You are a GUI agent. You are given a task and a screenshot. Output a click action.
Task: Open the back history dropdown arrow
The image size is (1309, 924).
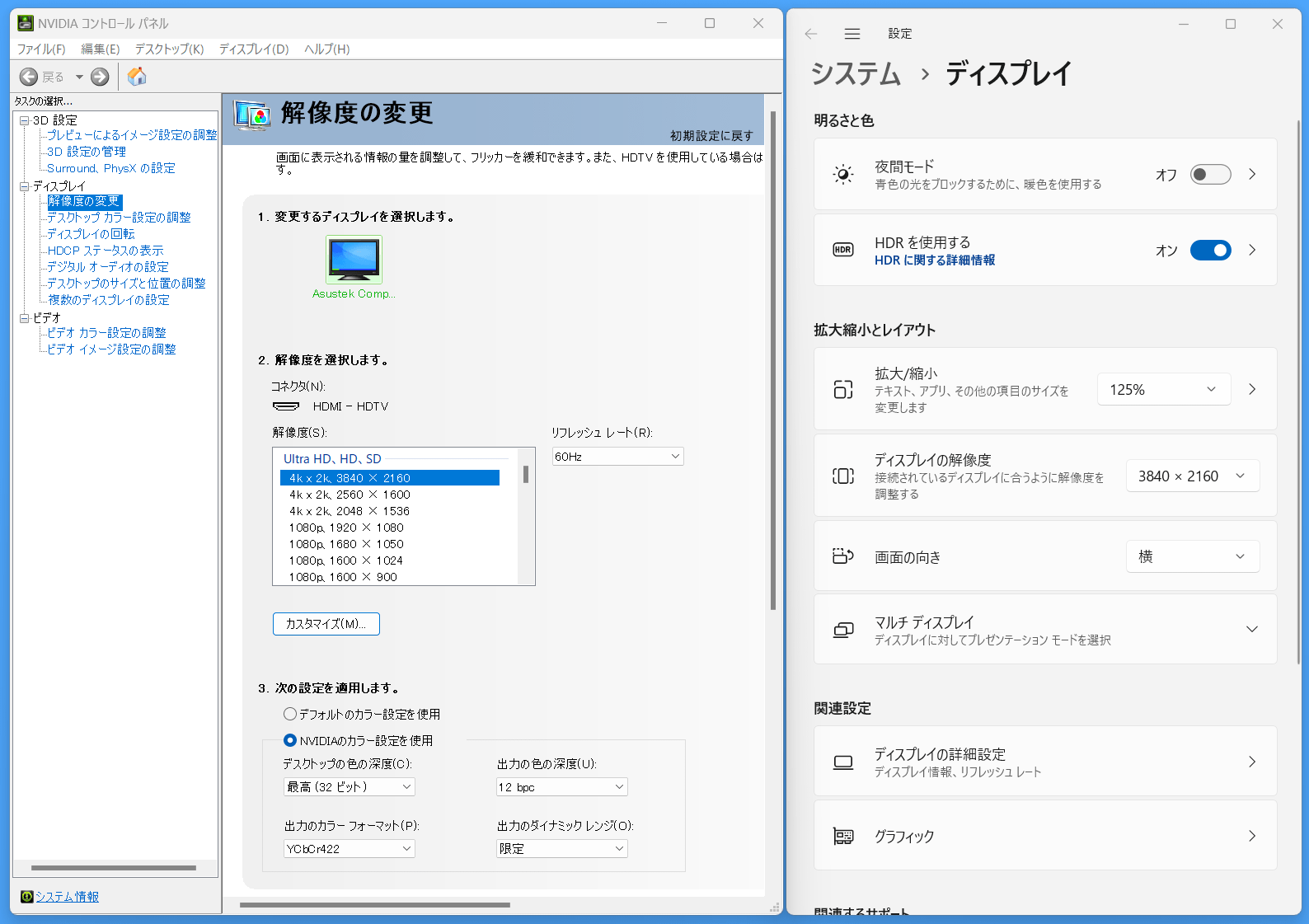(x=79, y=77)
